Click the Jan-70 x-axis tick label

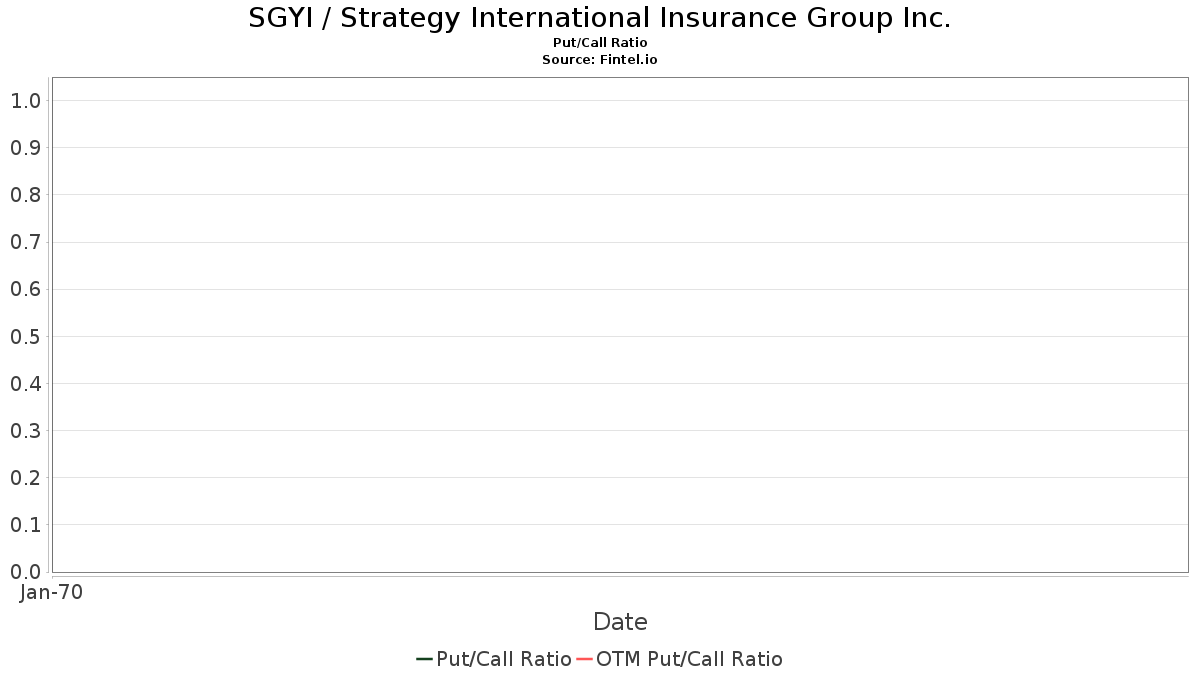[x=51, y=592]
